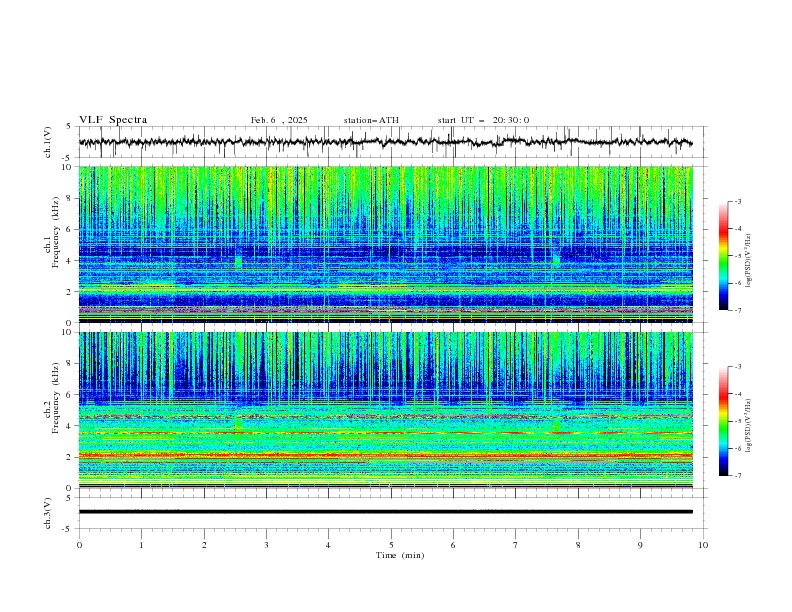Click the "-3" tick on upper colorbar
792x612 pixels.
737,201
